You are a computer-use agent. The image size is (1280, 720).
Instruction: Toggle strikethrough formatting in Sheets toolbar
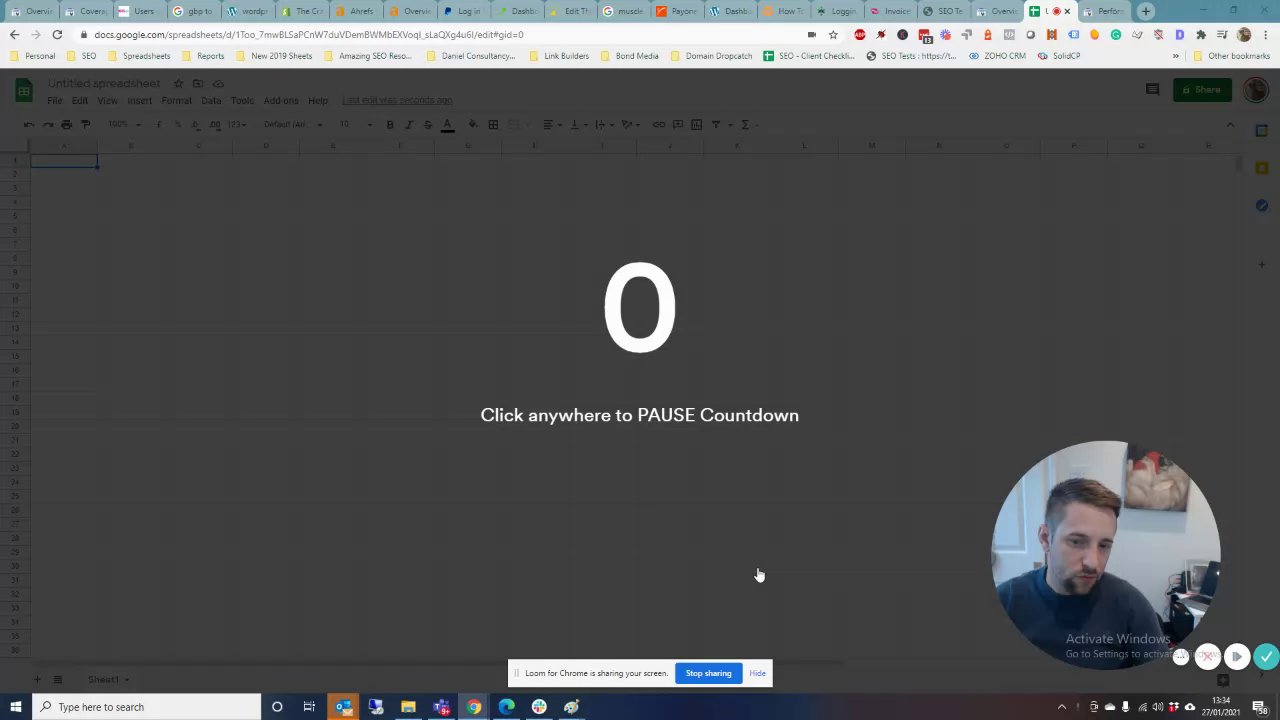tap(428, 124)
